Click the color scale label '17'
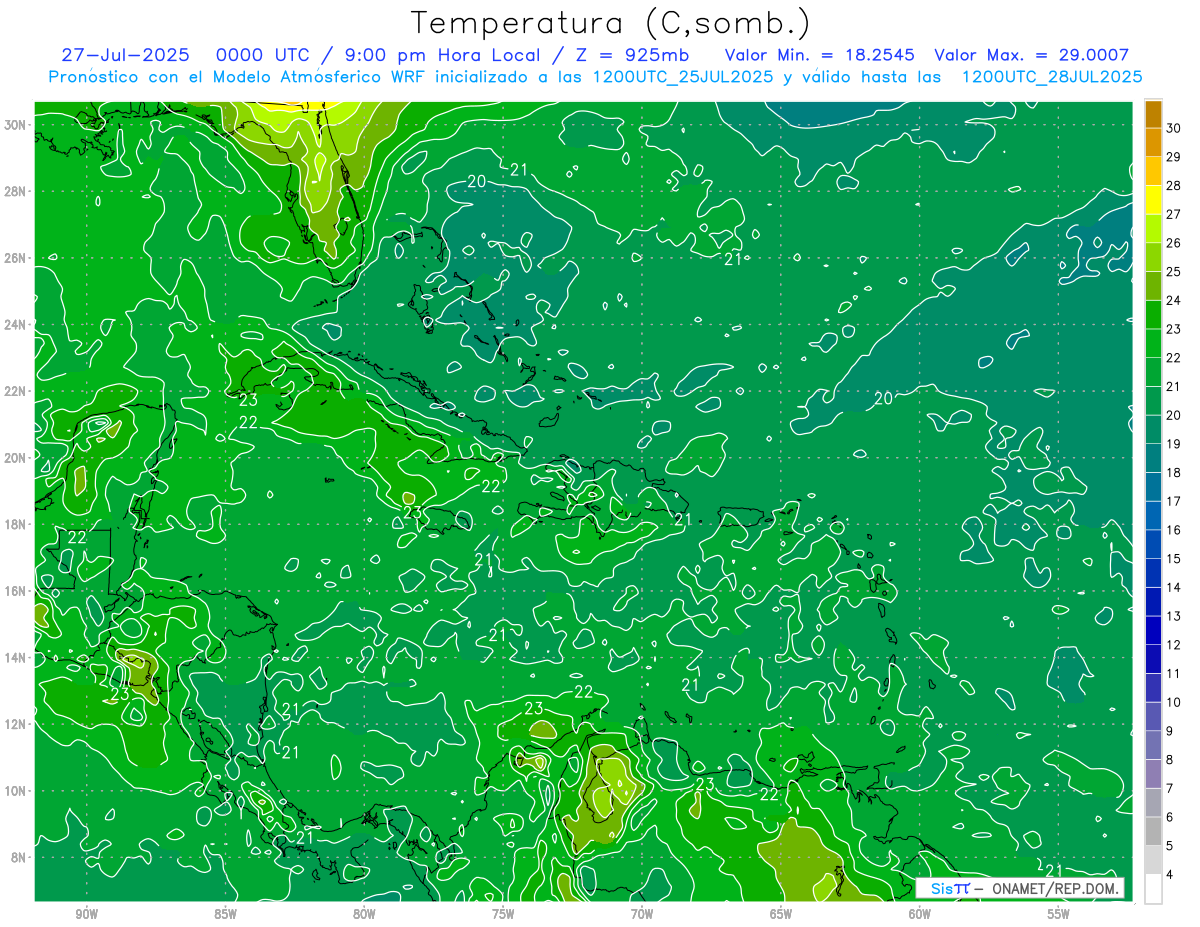The height and width of the screenshot is (927, 1200). [1174, 501]
